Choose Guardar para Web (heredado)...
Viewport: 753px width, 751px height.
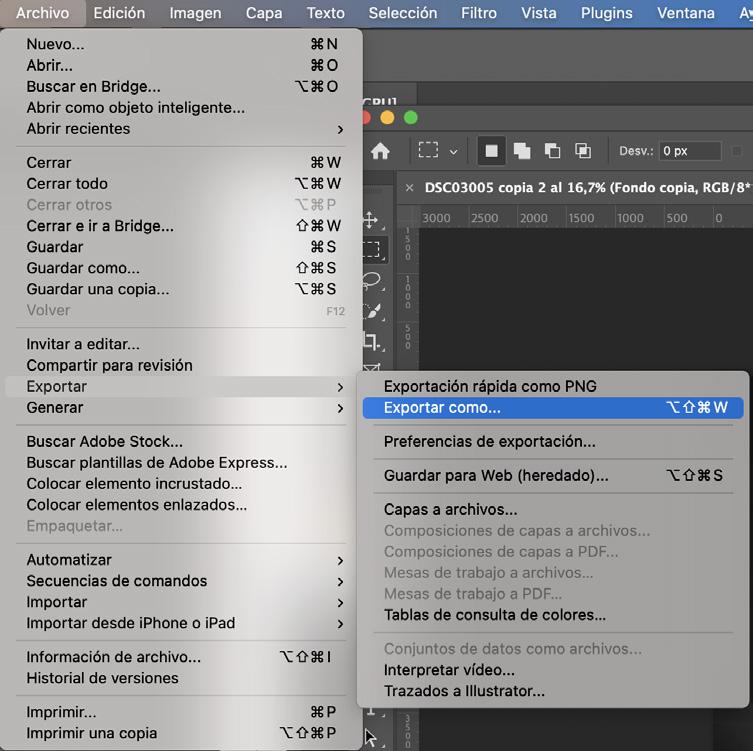(x=553, y=475)
